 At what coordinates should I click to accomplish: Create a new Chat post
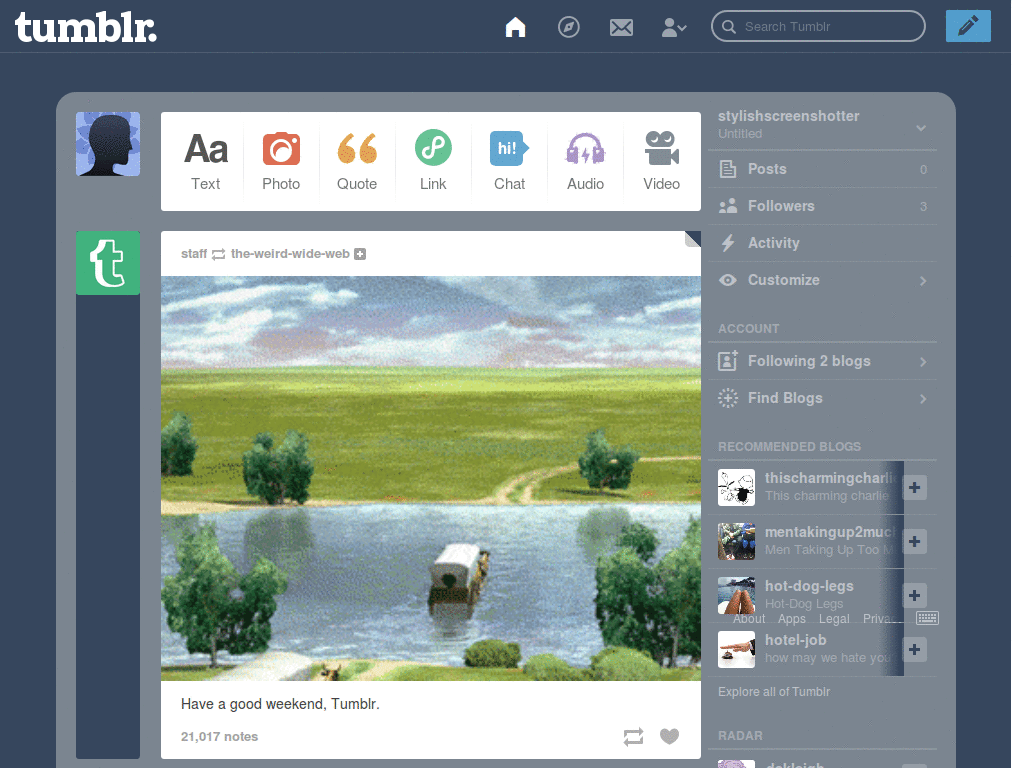click(x=509, y=161)
